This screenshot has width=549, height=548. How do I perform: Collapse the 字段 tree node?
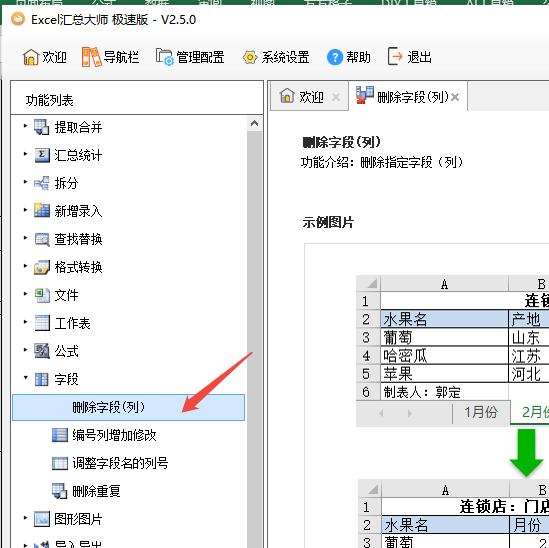[x=25, y=377]
